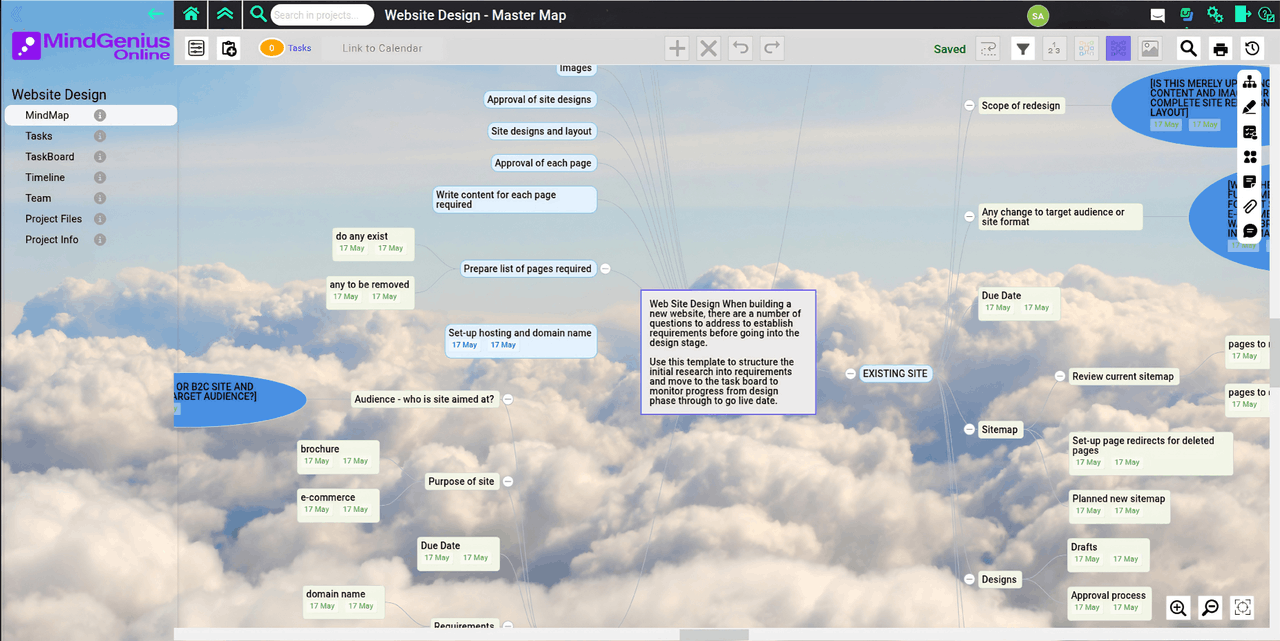Collapse Any change to target audience branch
The width and height of the screenshot is (1280, 641).
click(969, 215)
